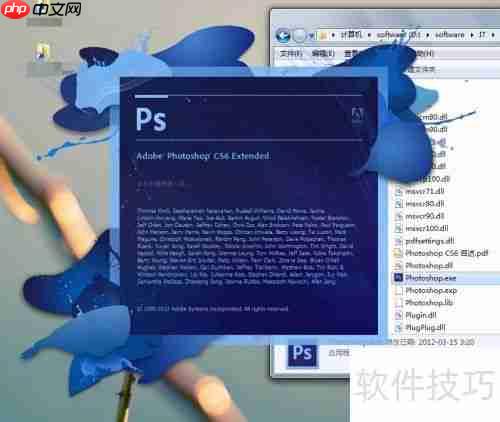This screenshot has width=500, height=422.
Task: Click the Explorer forward navigation button
Action: [299, 35]
